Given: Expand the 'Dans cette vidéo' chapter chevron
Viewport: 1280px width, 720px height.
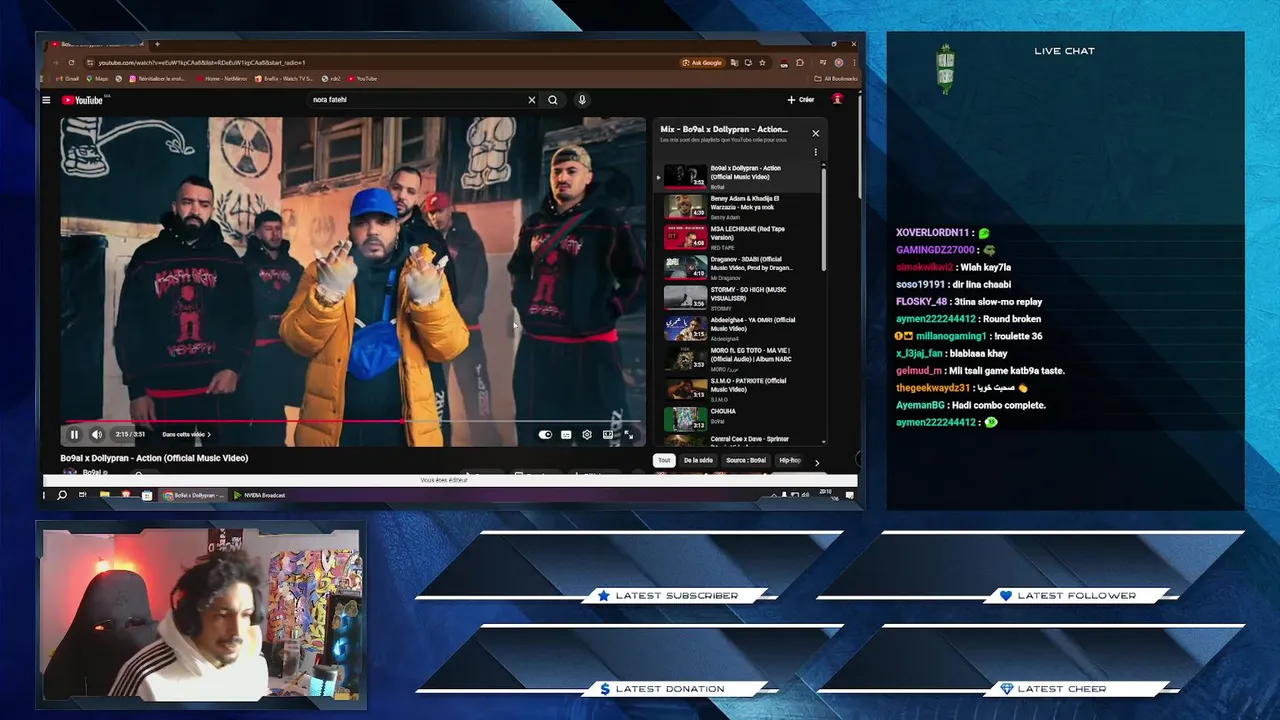Looking at the screenshot, I should (x=209, y=434).
